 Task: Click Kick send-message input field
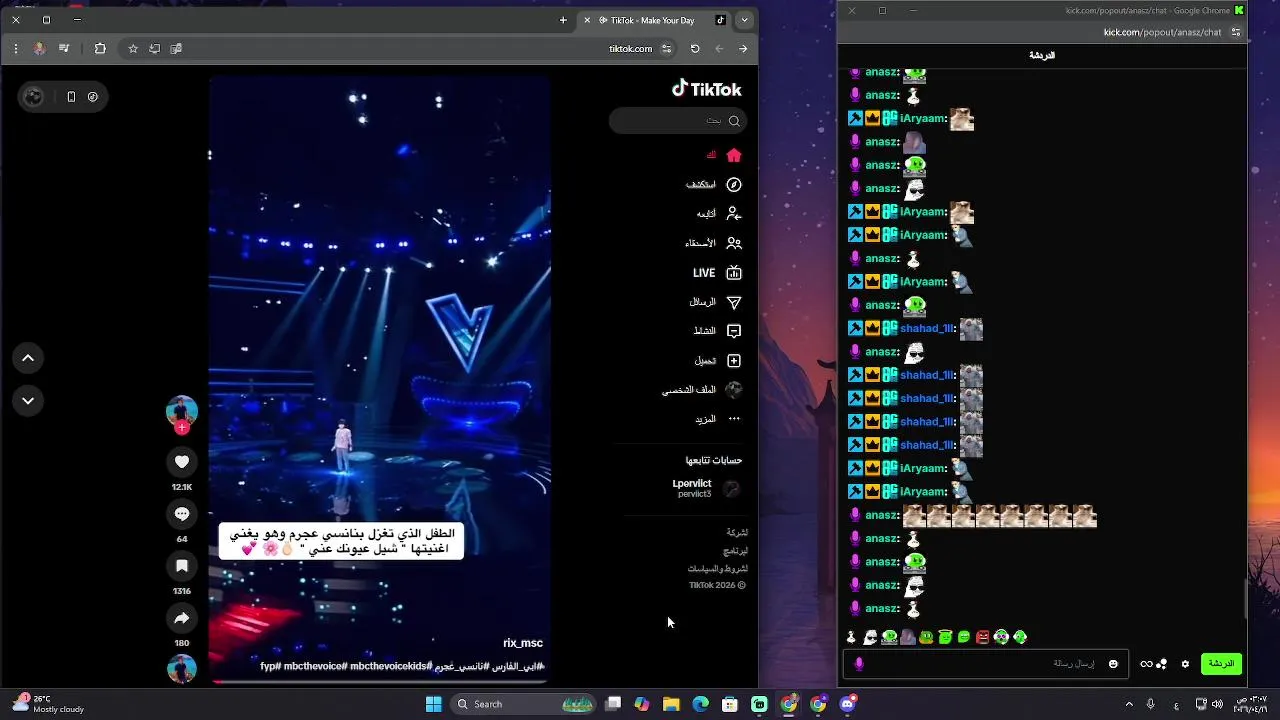coord(985,664)
